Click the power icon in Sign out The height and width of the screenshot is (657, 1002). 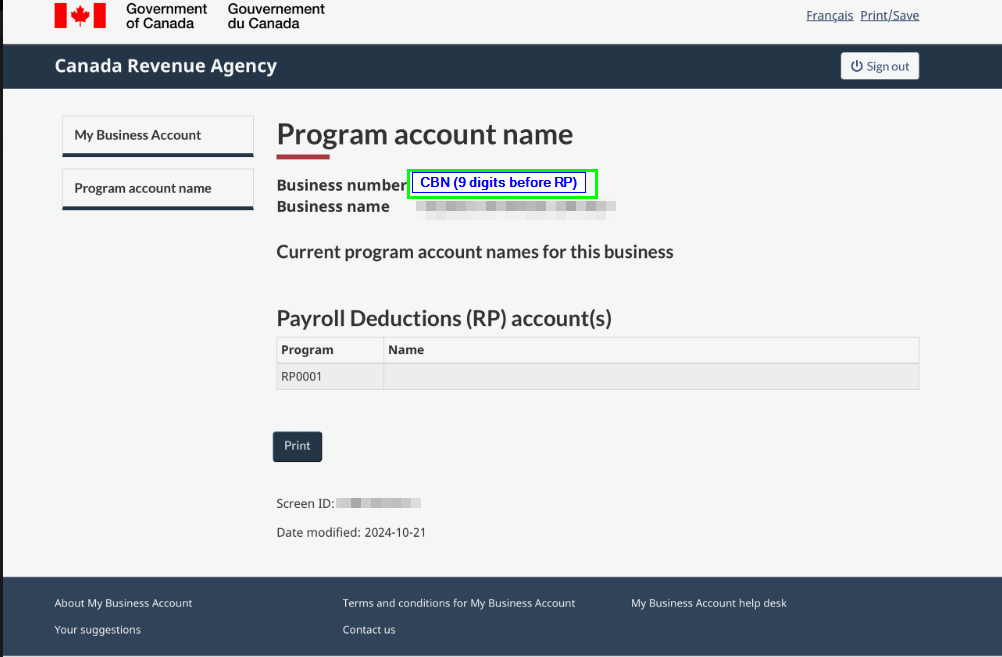(x=856, y=66)
